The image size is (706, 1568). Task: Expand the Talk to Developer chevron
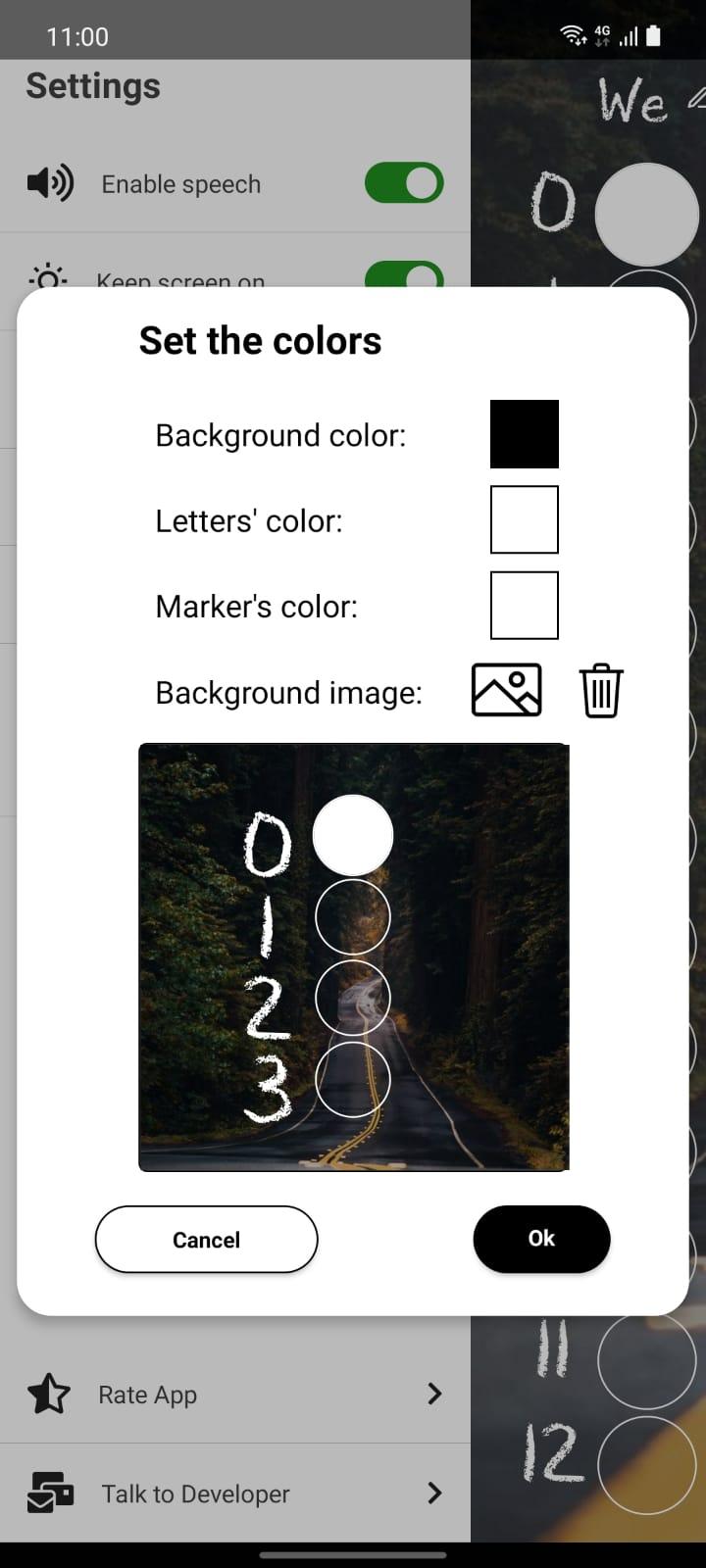(x=435, y=1493)
